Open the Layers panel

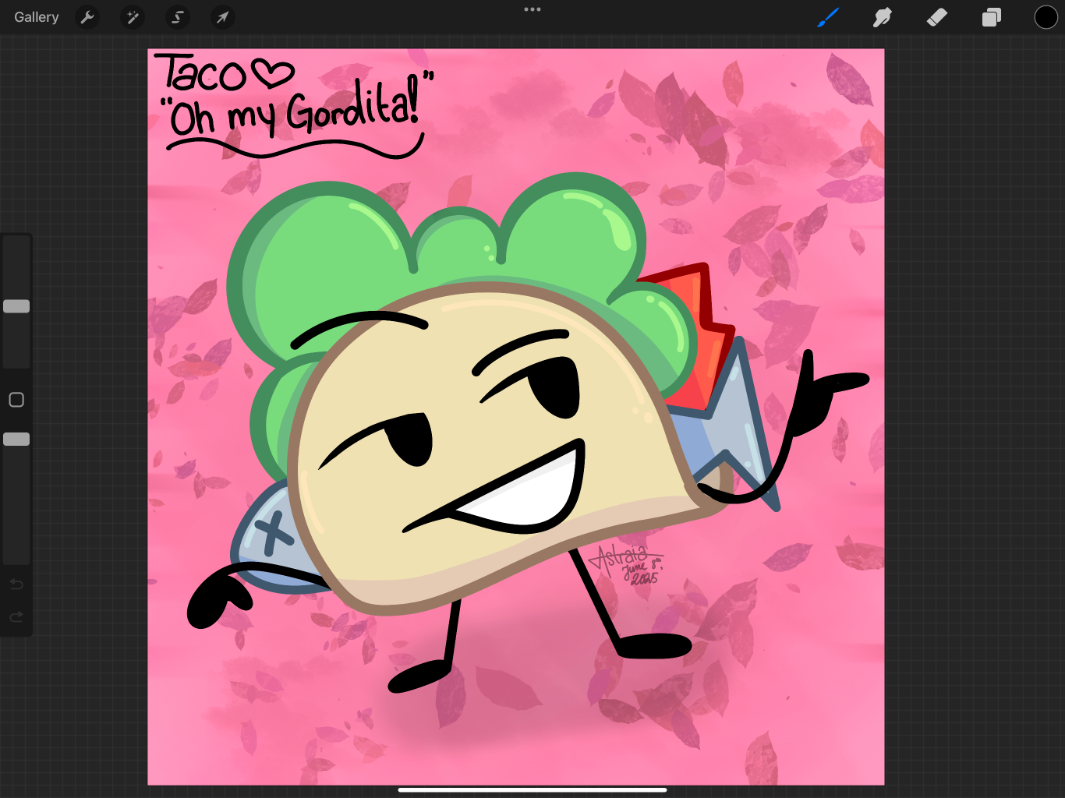tap(991, 17)
